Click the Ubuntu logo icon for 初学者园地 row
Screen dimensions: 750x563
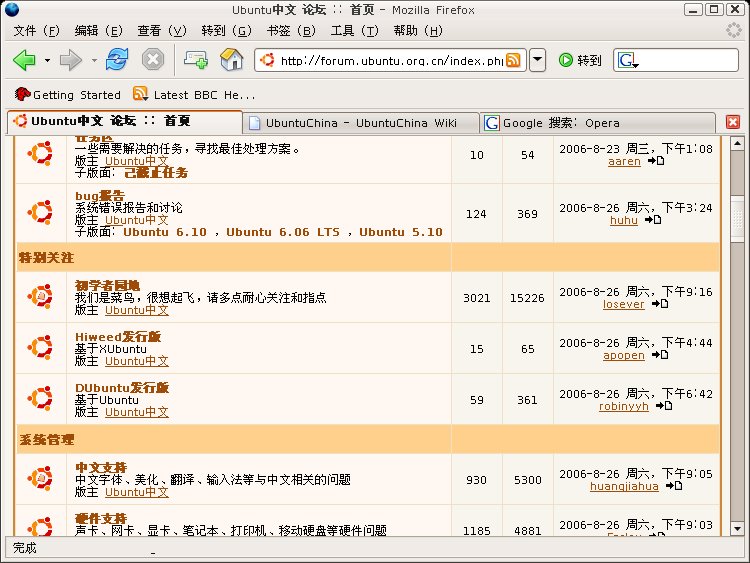(x=41, y=297)
